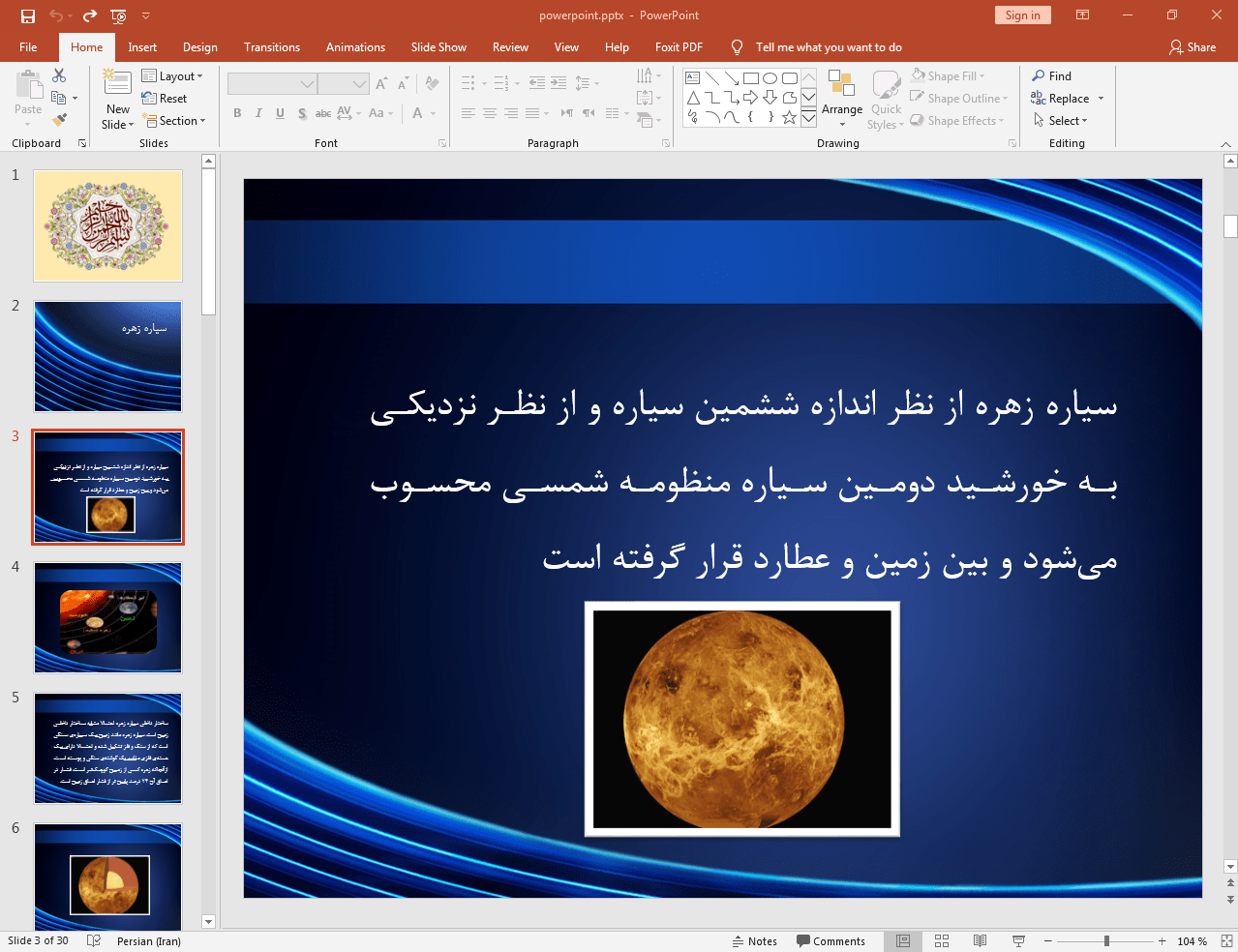Fit slide to current window icon
This screenshot has height=952, width=1238.
tap(1226, 941)
